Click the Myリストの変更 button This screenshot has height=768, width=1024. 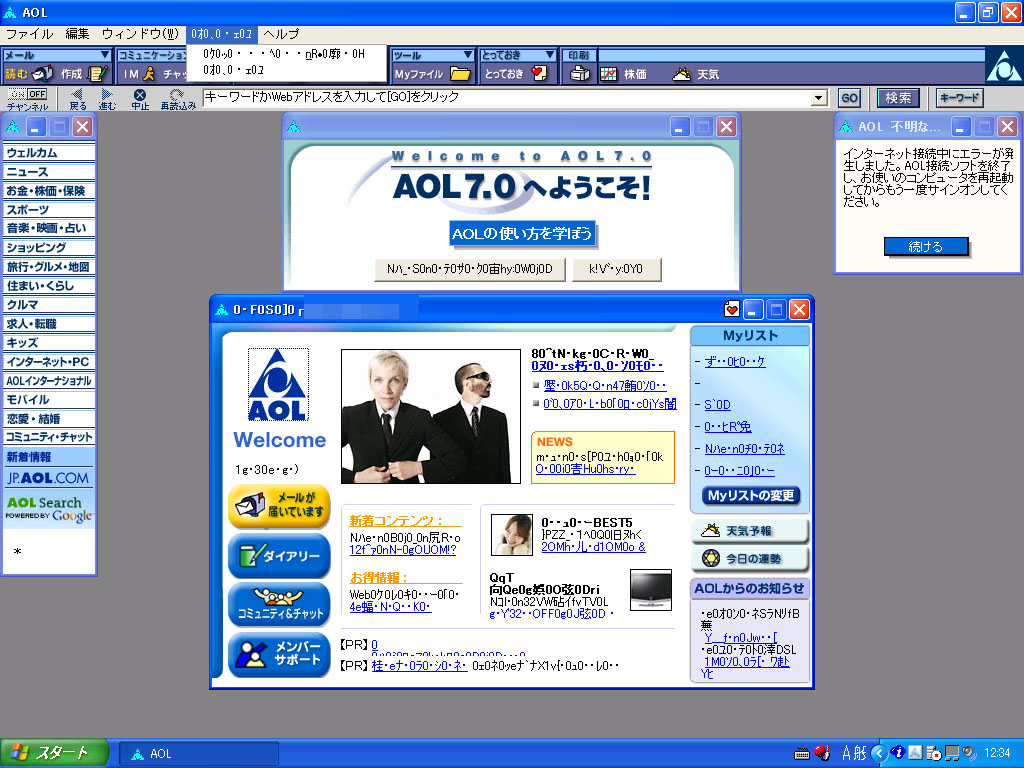click(750, 496)
